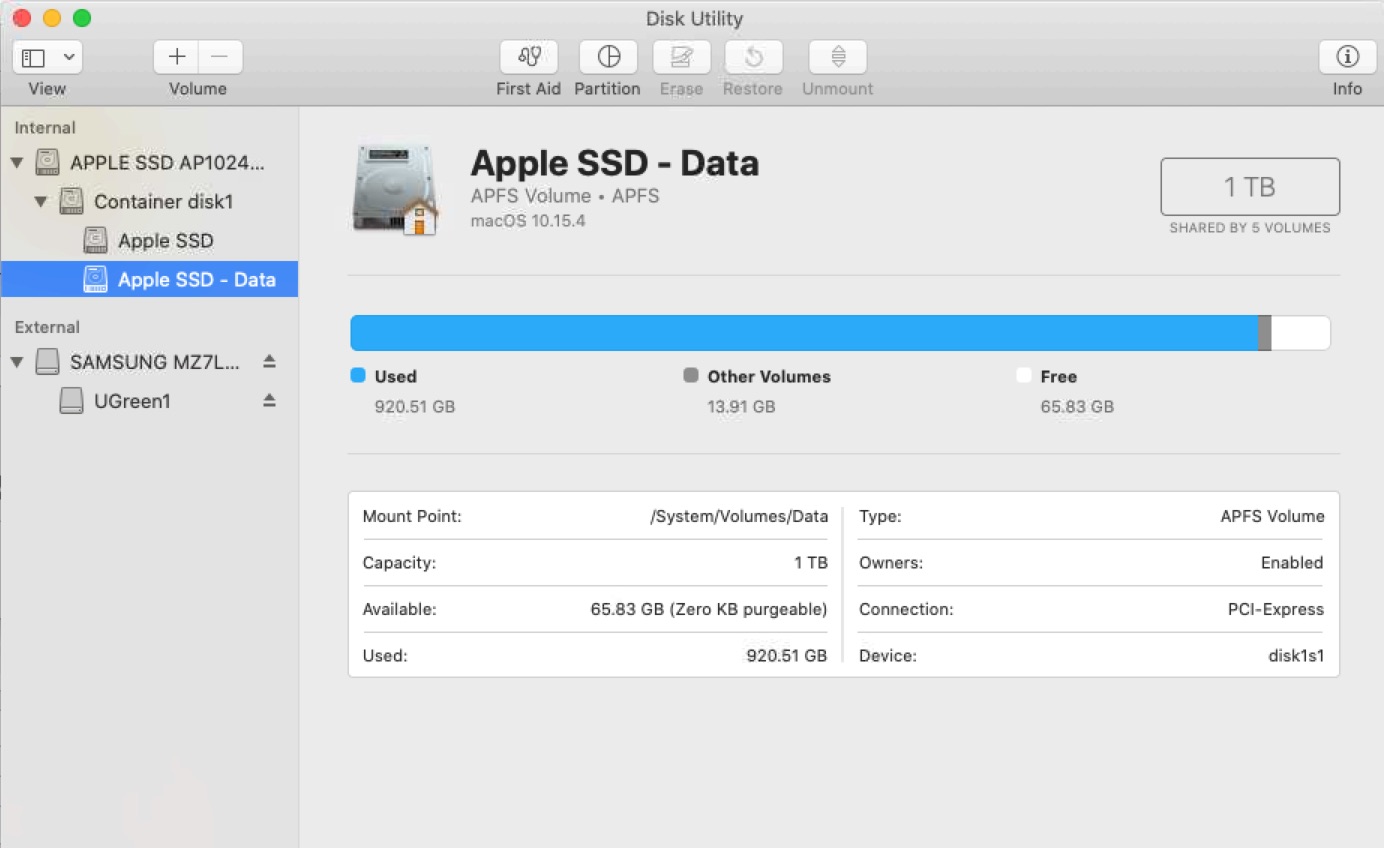Click the 1 TB capacity box
The width and height of the screenshot is (1384, 848).
1250,187
